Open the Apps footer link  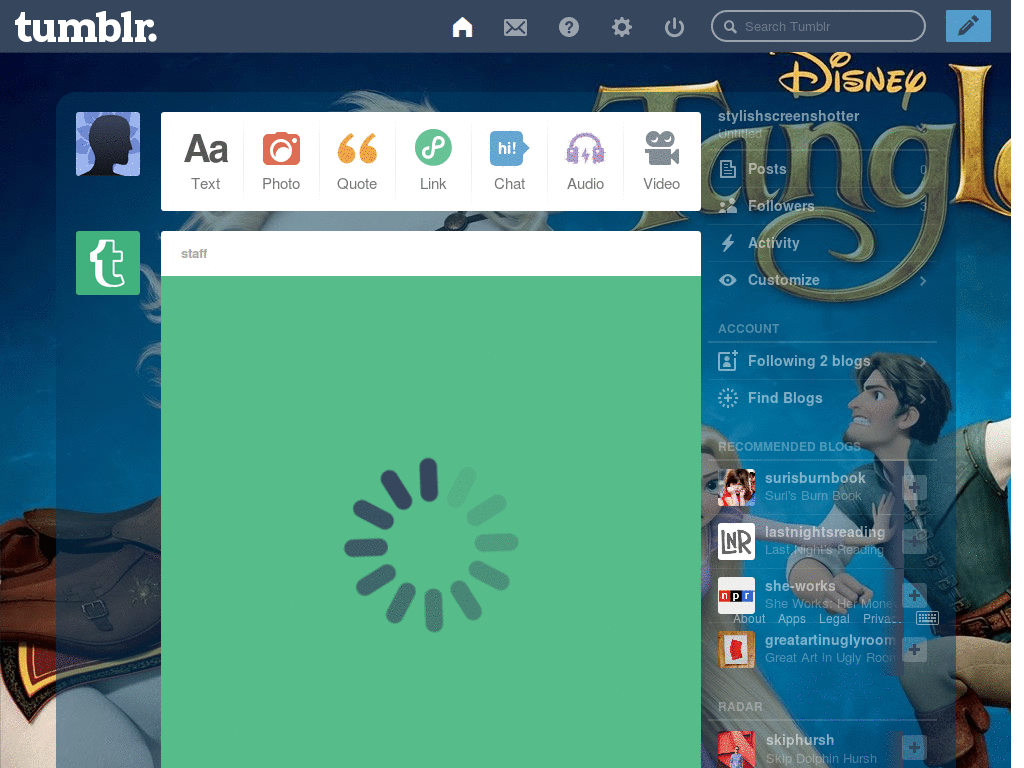792,619
